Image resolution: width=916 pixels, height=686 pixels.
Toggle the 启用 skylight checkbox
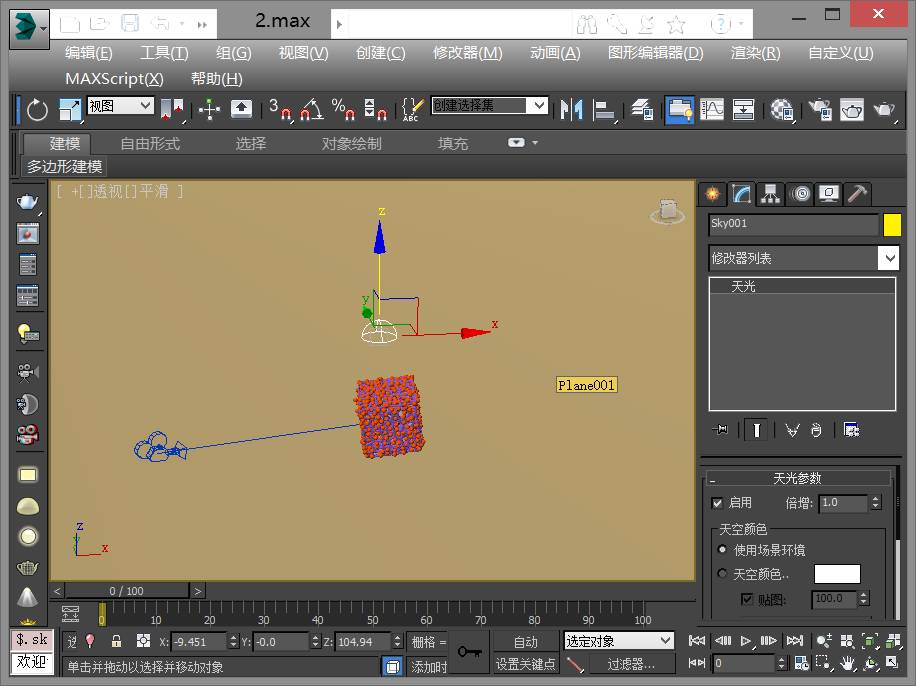click(717, 503)
